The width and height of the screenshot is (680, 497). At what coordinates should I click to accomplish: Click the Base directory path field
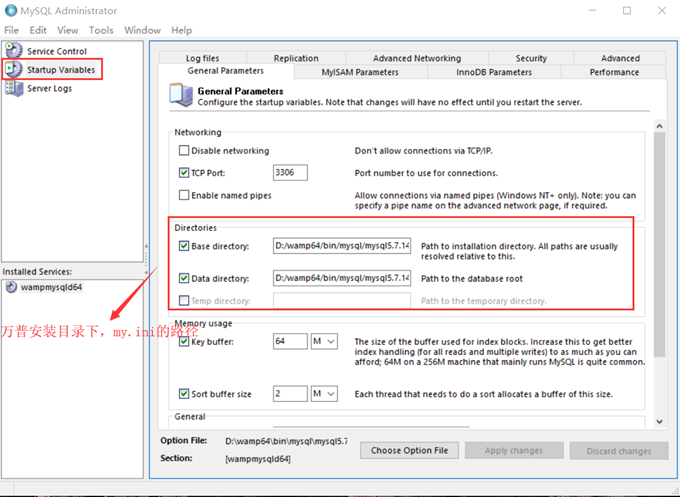click(342, 245)
